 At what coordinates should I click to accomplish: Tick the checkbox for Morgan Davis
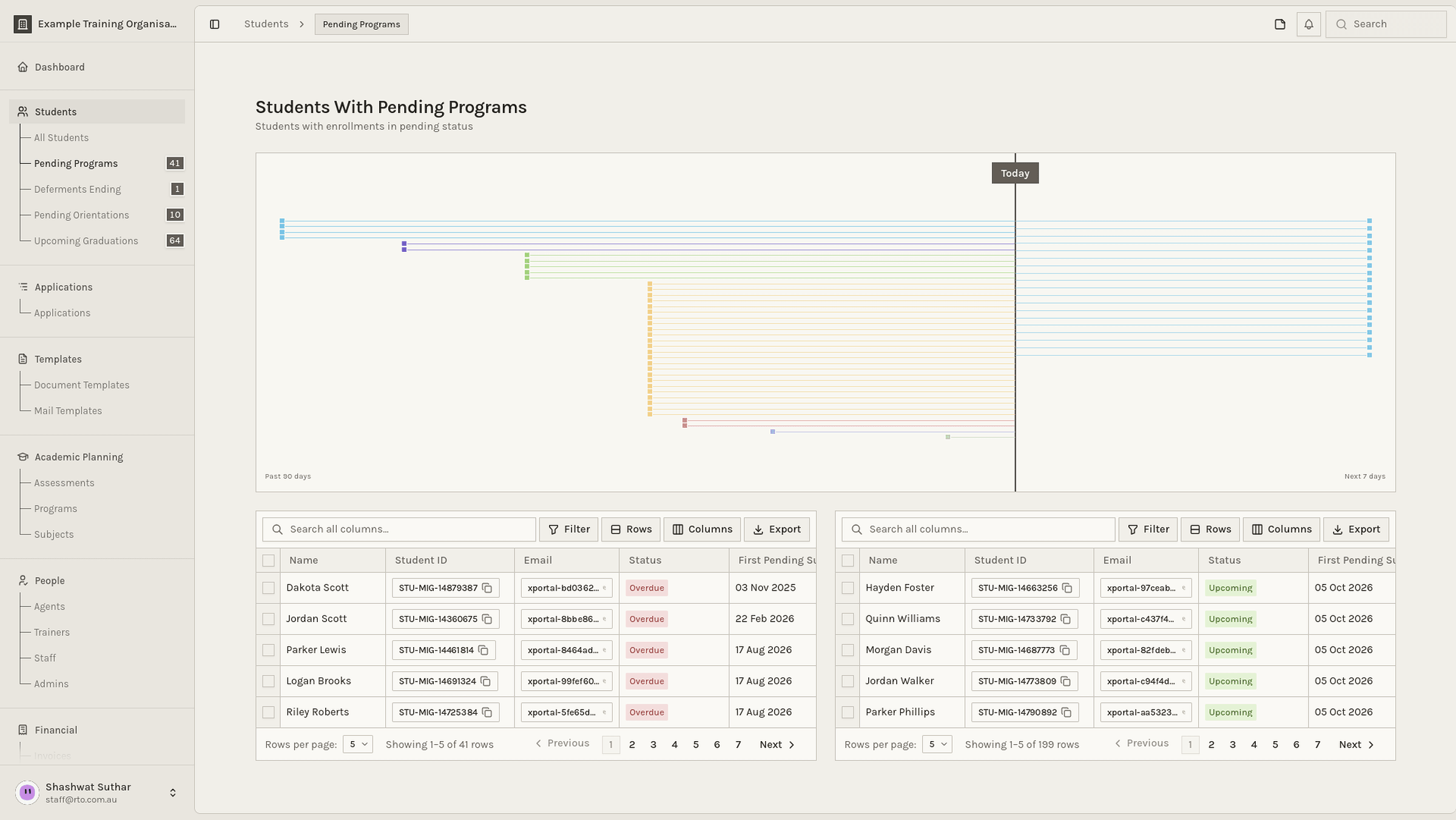point(848,650)
